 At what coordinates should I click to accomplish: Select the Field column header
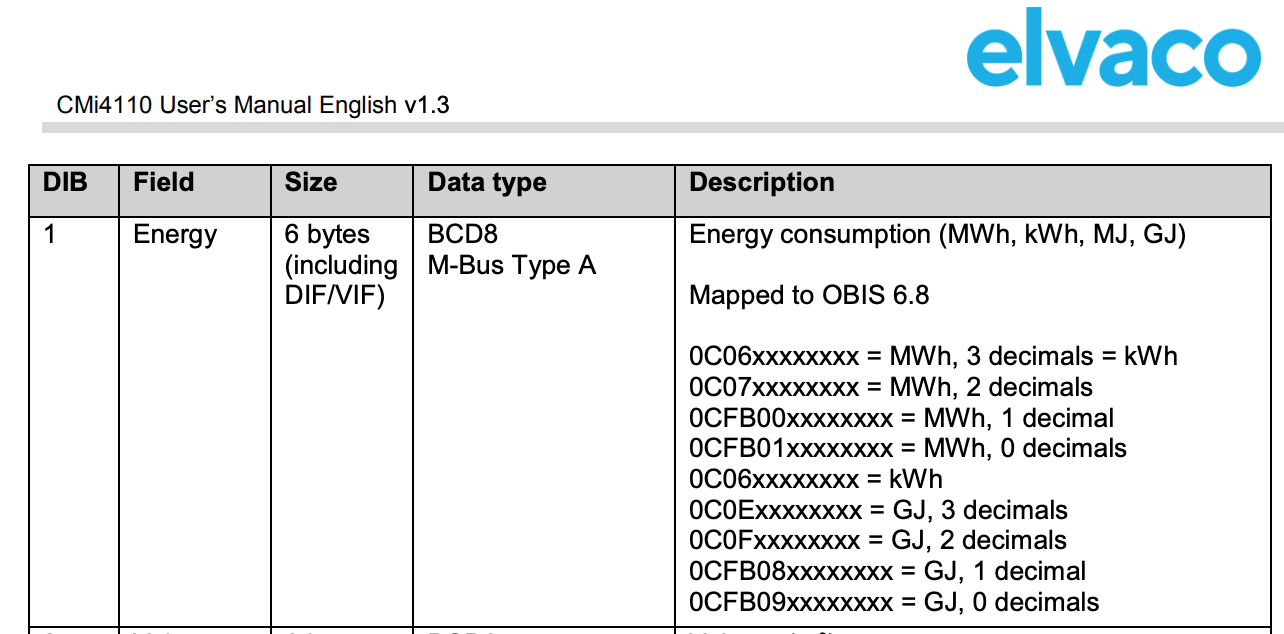pyautogui.click(x=164, y=183)
